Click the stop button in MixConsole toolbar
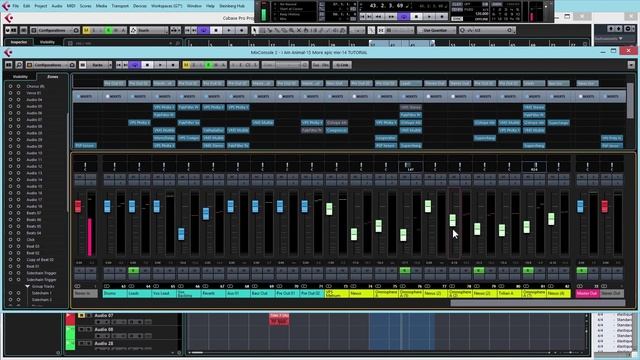 tap(147, 65)
